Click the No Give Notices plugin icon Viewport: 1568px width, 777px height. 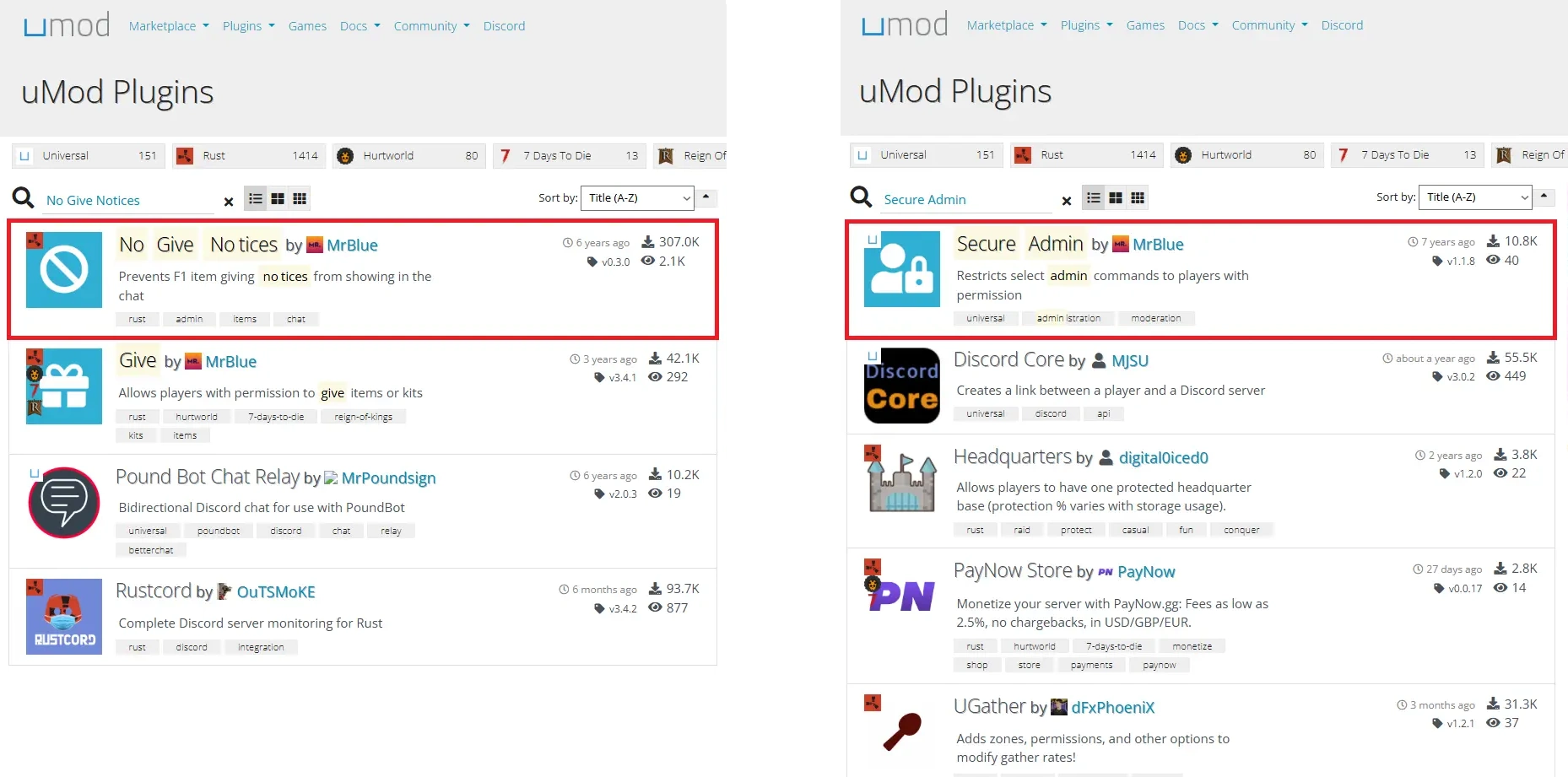pyautogui.click(x=64, y=270)
